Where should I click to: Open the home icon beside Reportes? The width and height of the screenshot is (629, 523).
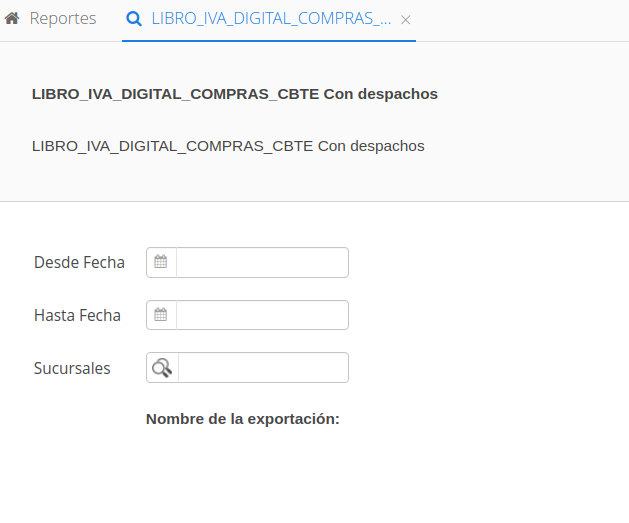12,18
